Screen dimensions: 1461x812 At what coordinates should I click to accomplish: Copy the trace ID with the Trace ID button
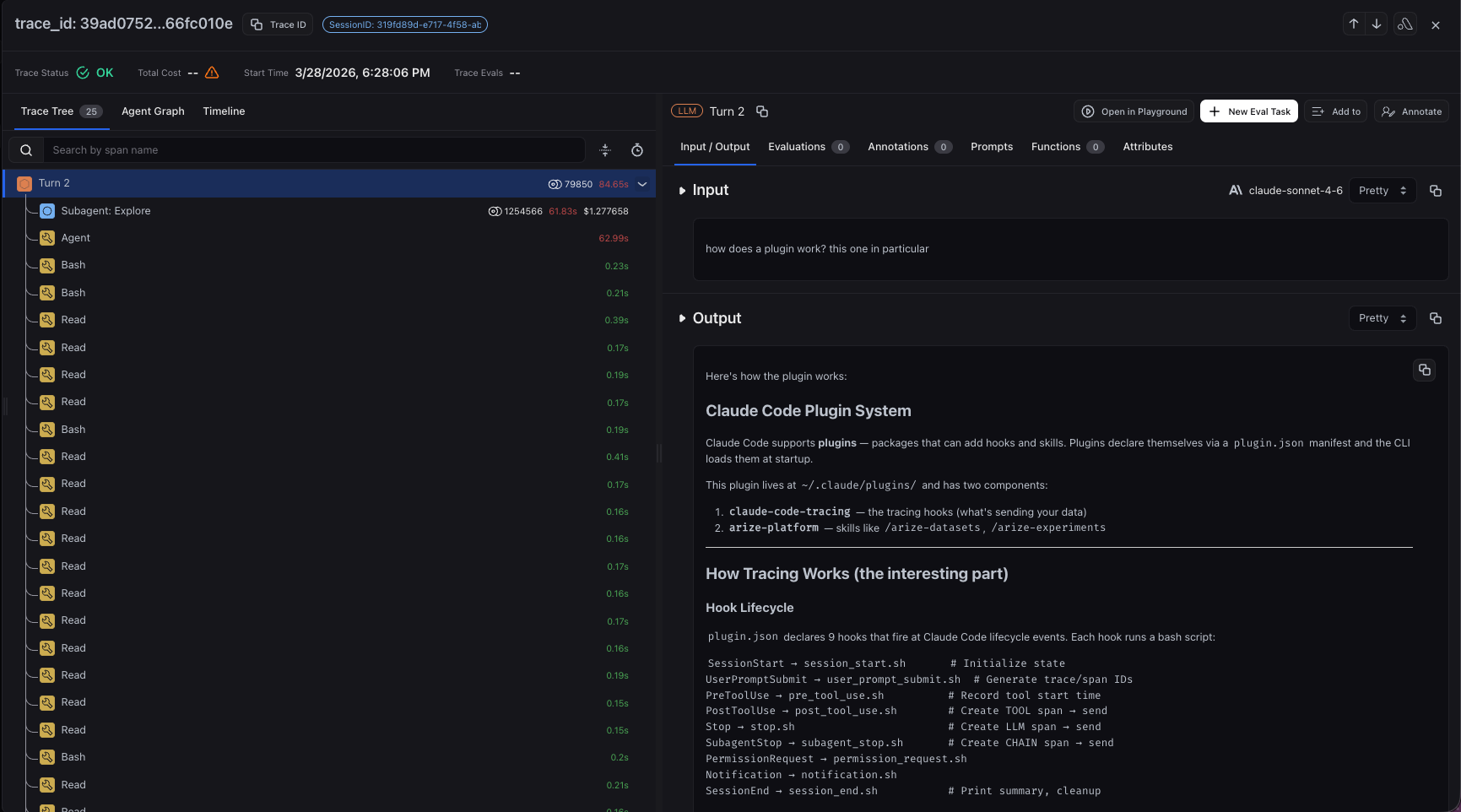278,24
